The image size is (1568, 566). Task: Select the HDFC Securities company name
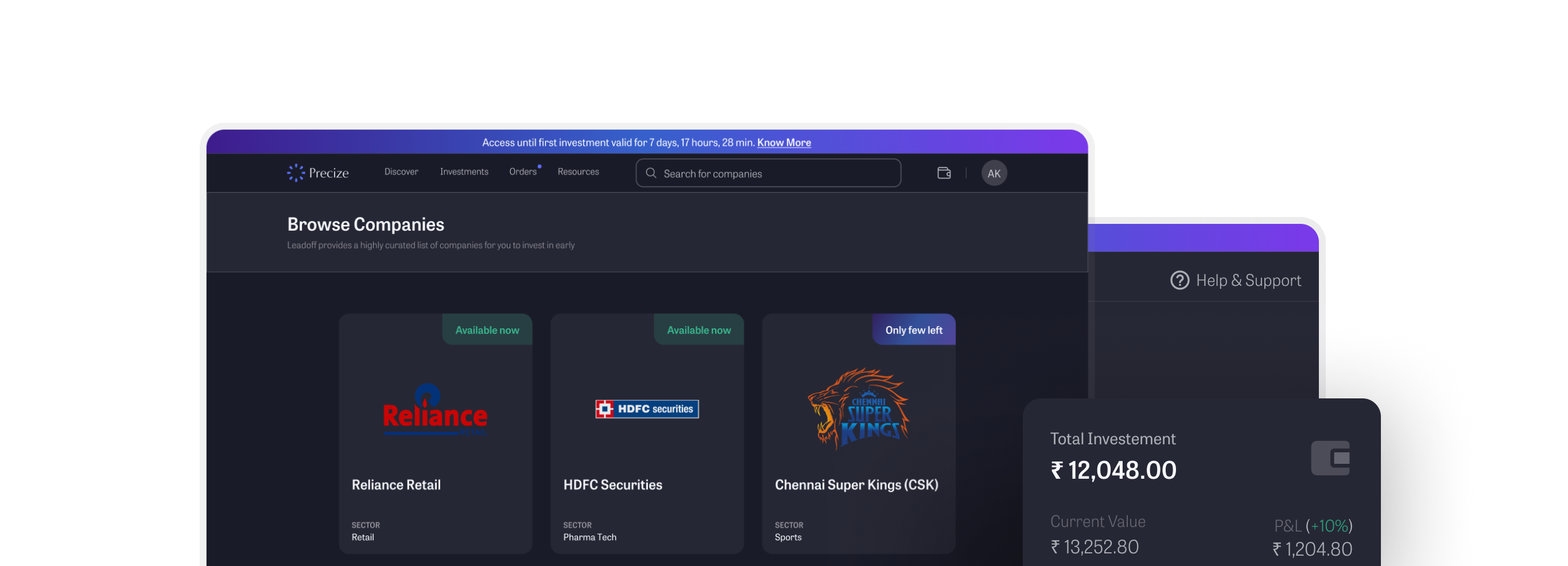[612, 485]
